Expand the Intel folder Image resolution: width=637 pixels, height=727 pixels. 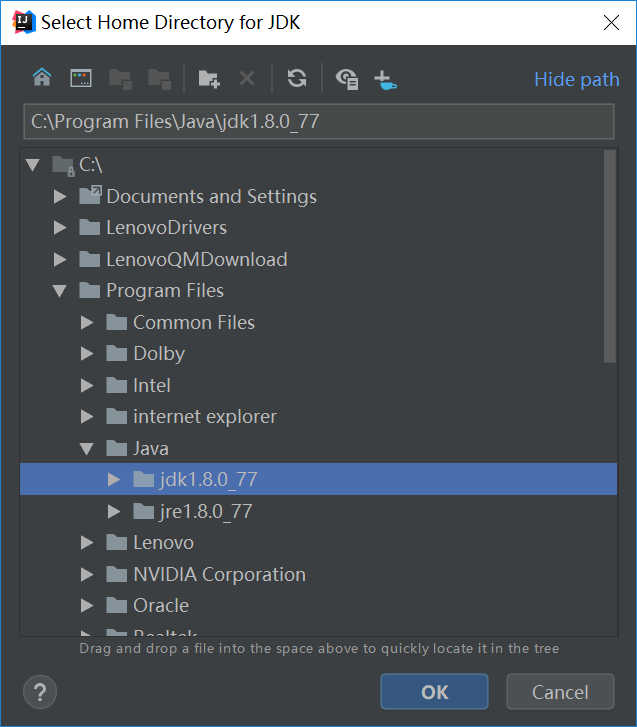(x=87, y=385)
